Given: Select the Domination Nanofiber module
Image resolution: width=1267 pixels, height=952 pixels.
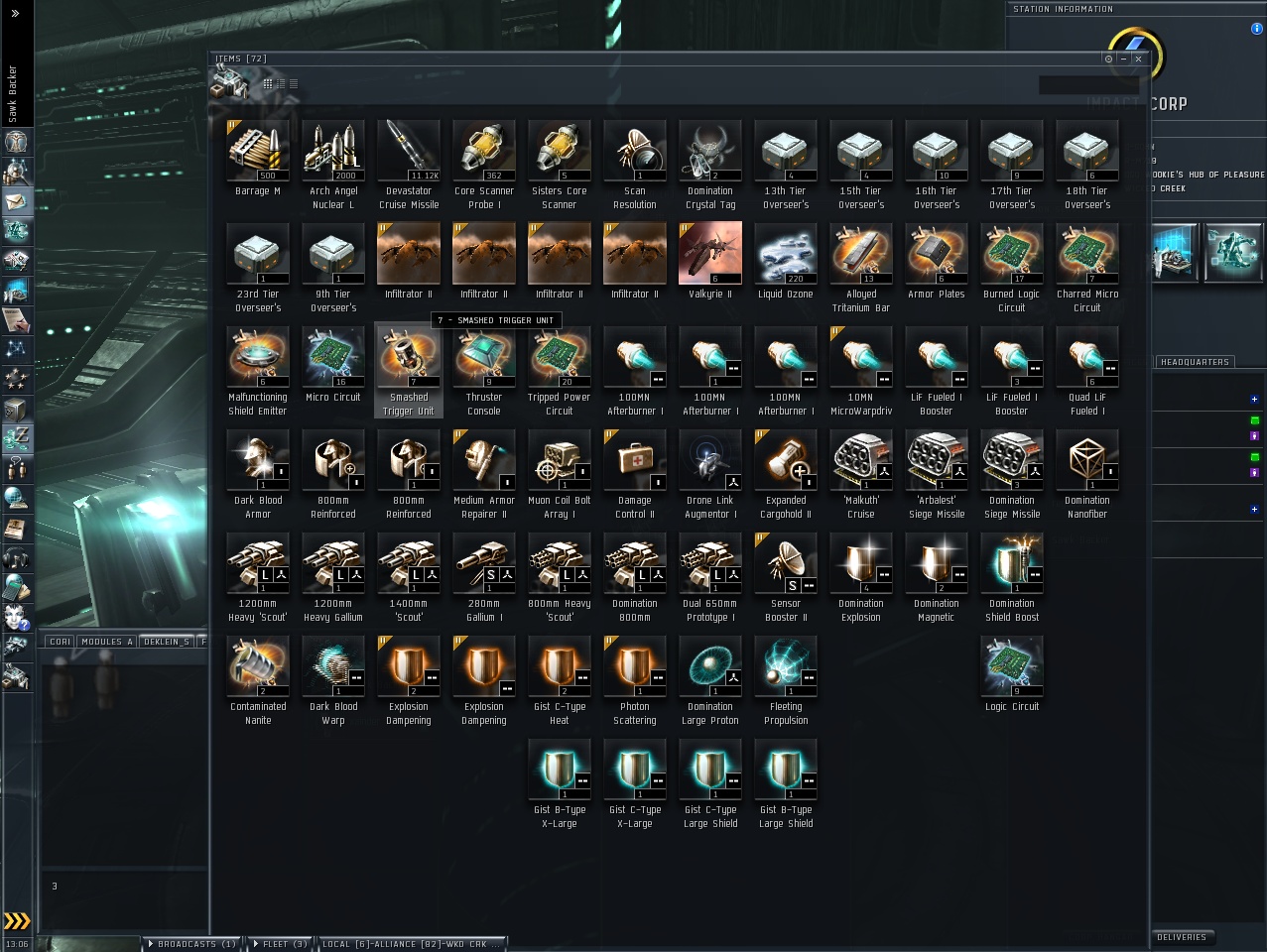Looking at the screenshot, I should (x=1087, y=461).
